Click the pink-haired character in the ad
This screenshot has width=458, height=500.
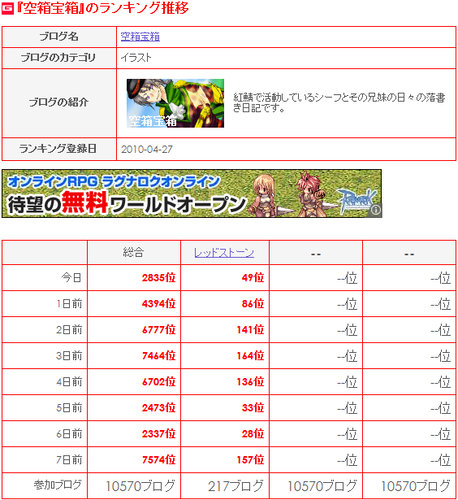click(x=310, y=194)
